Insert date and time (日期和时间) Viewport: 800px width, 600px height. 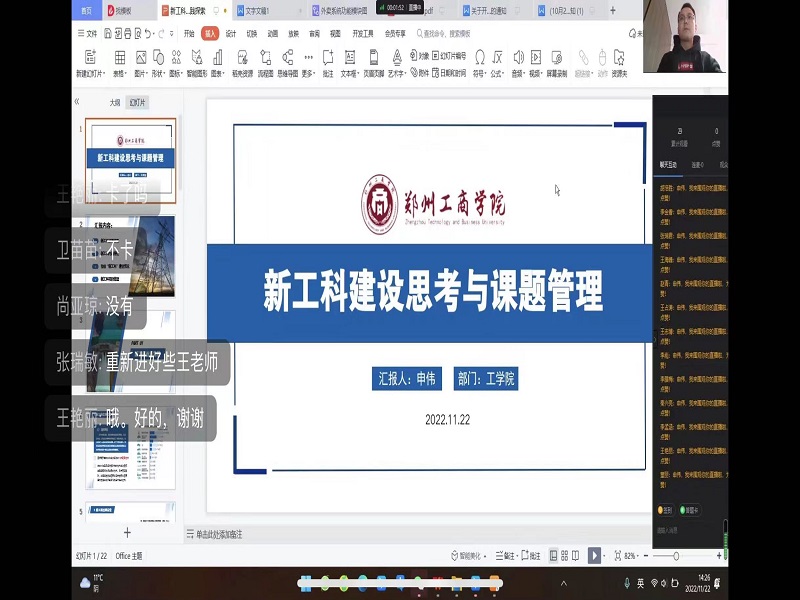(449, 73)
